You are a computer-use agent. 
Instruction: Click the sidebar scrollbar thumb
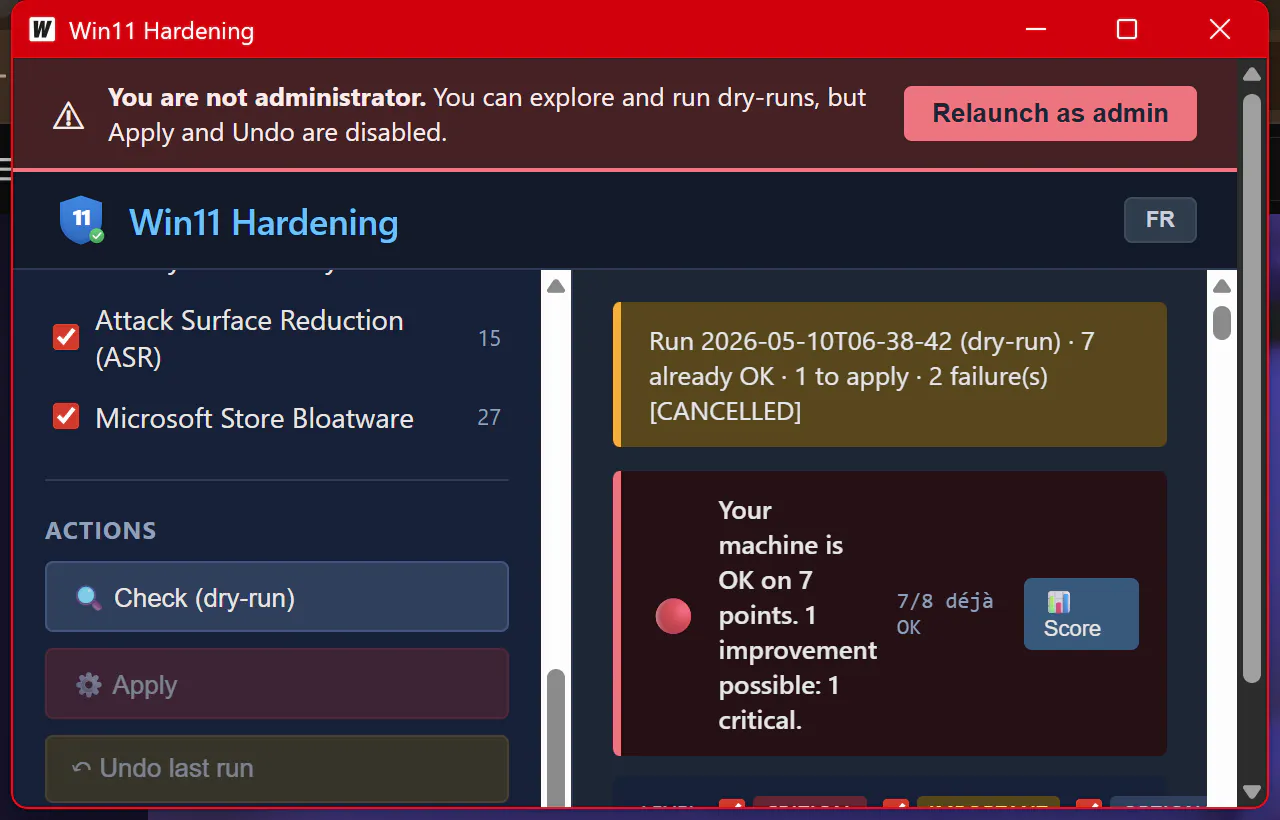[x=556, y=738]
